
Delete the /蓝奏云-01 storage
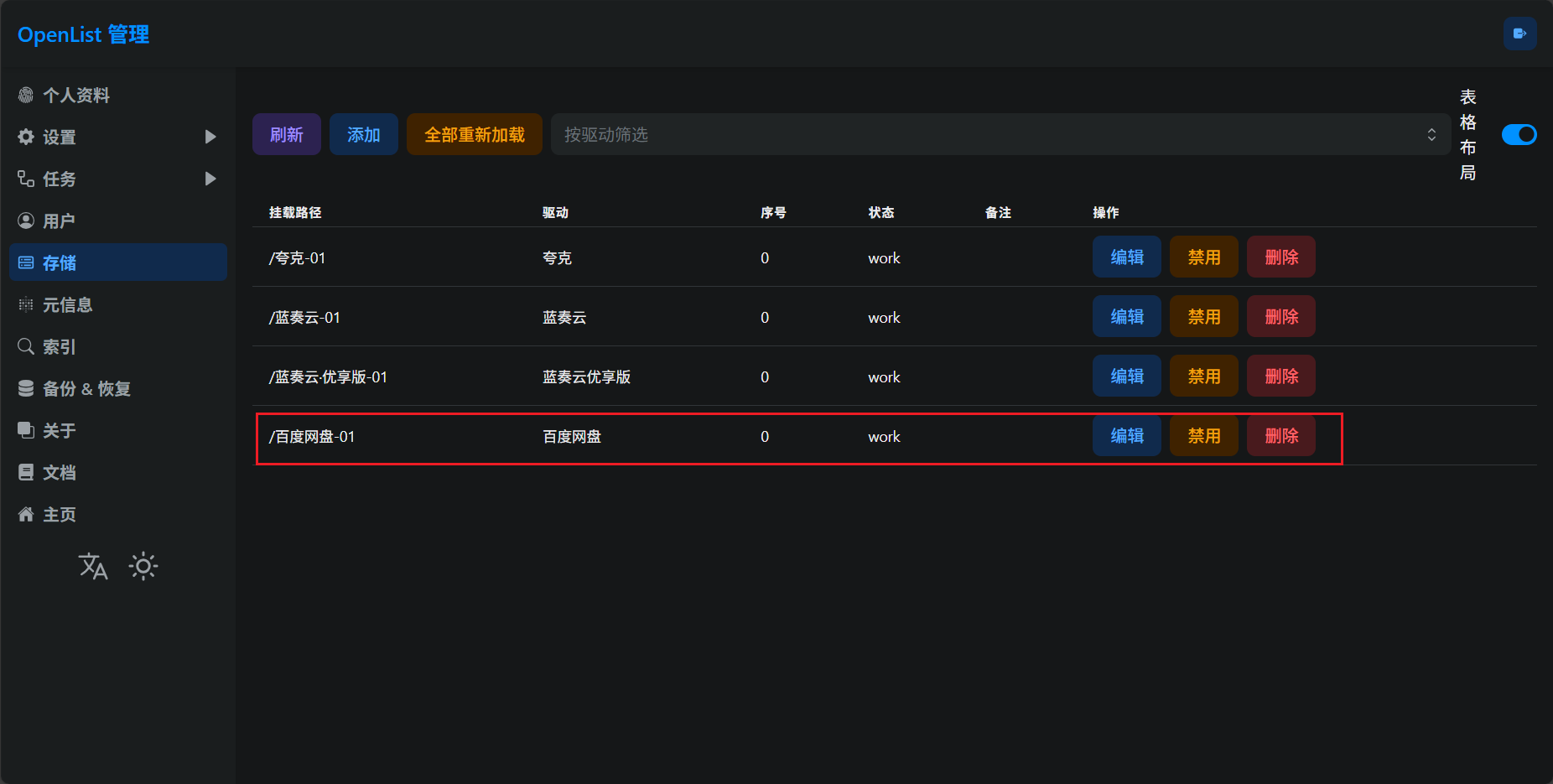click(x=1280, y=317)
